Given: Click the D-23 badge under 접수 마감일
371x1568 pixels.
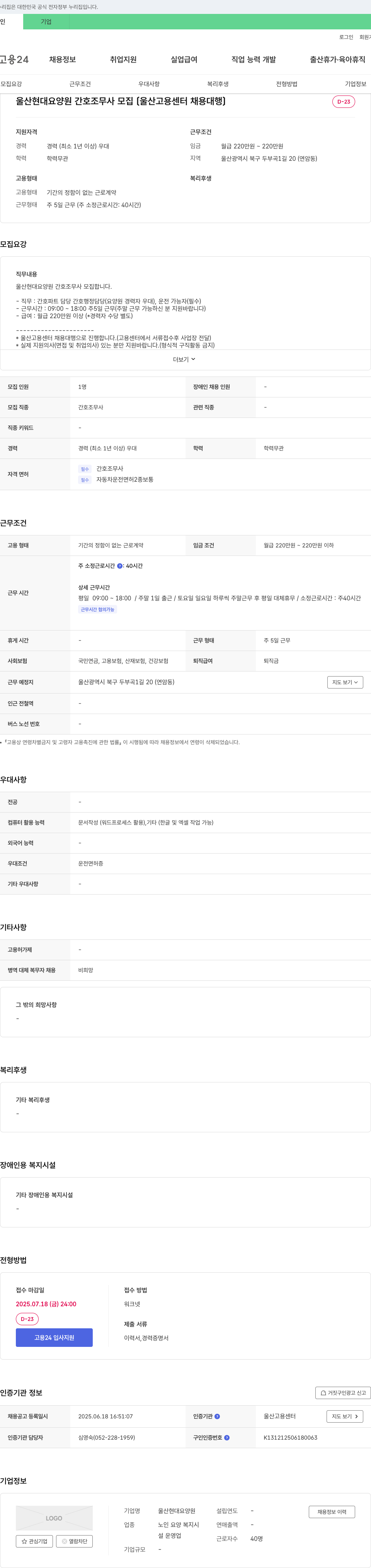Looking at the screenshot, I should tap(27, 1319).
